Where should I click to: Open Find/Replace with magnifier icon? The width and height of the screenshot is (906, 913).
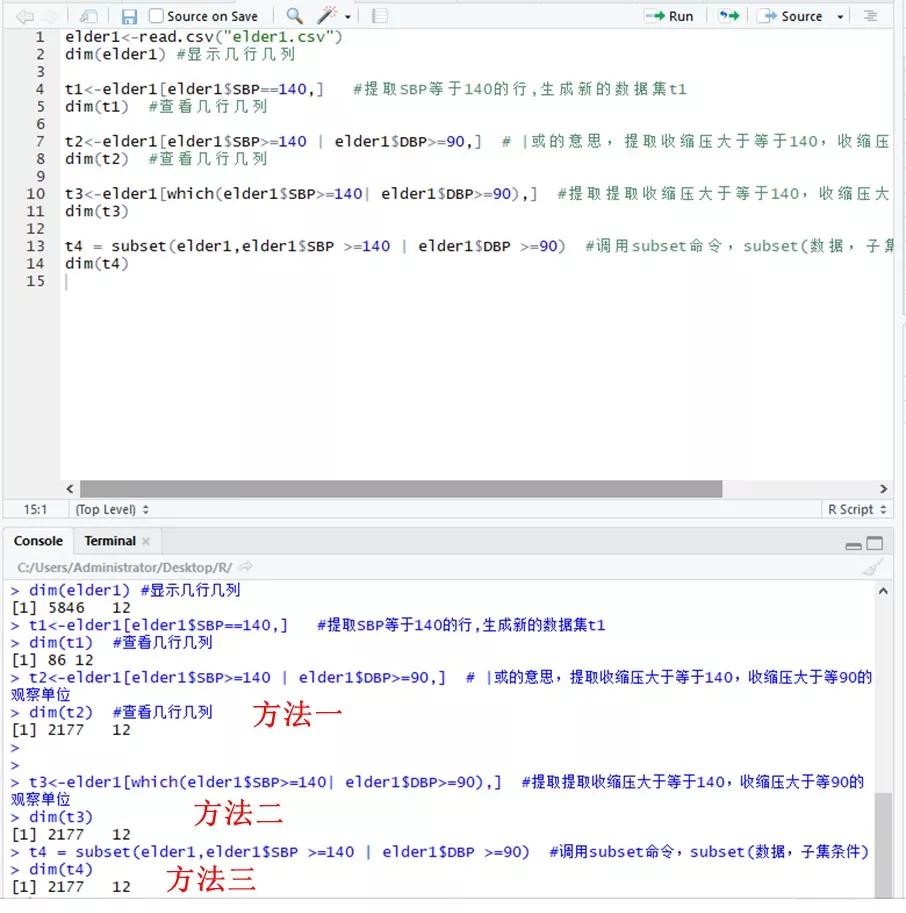pyautogui.click(x=295, y=16)
